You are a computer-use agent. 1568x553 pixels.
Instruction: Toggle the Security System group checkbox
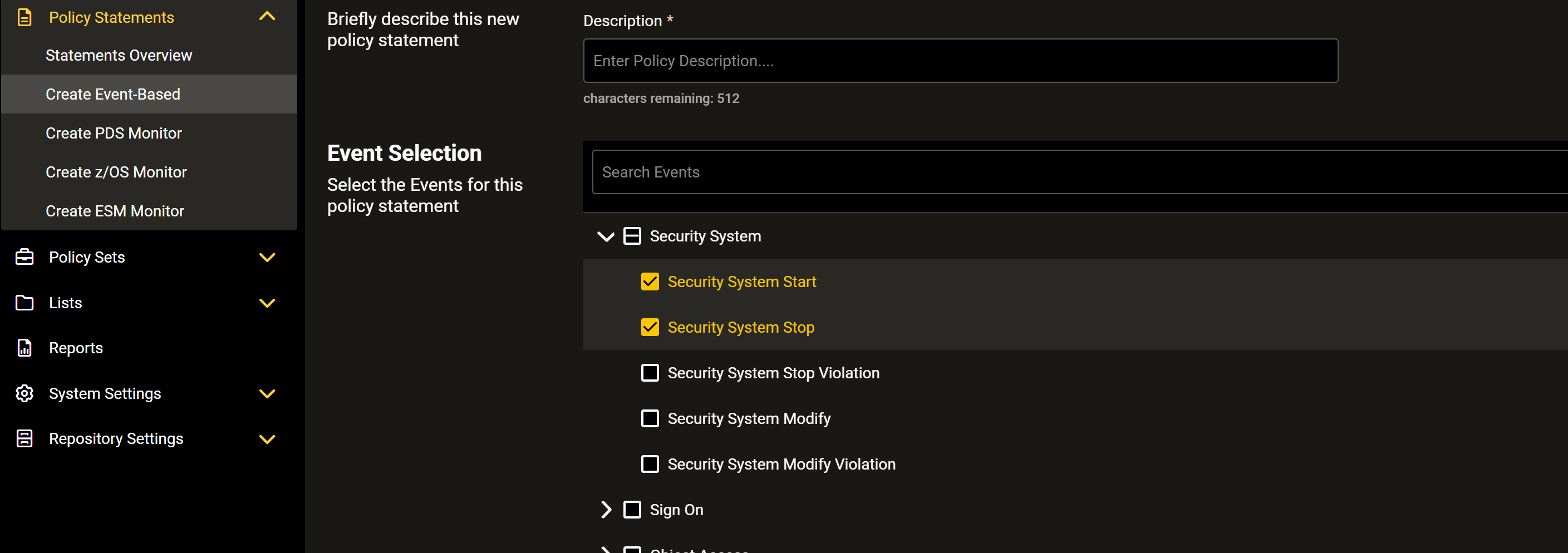coord(632,236)
